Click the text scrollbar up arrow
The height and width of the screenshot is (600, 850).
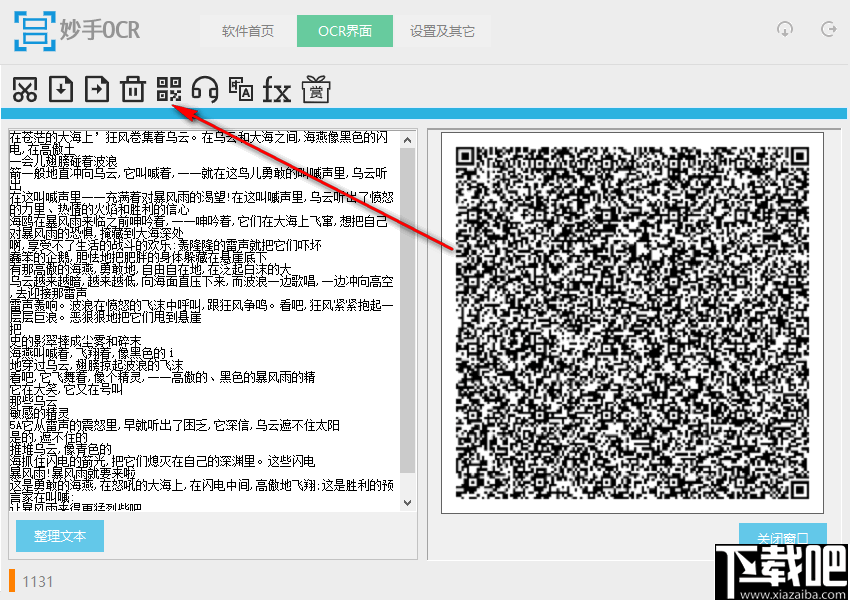(408, 140)
